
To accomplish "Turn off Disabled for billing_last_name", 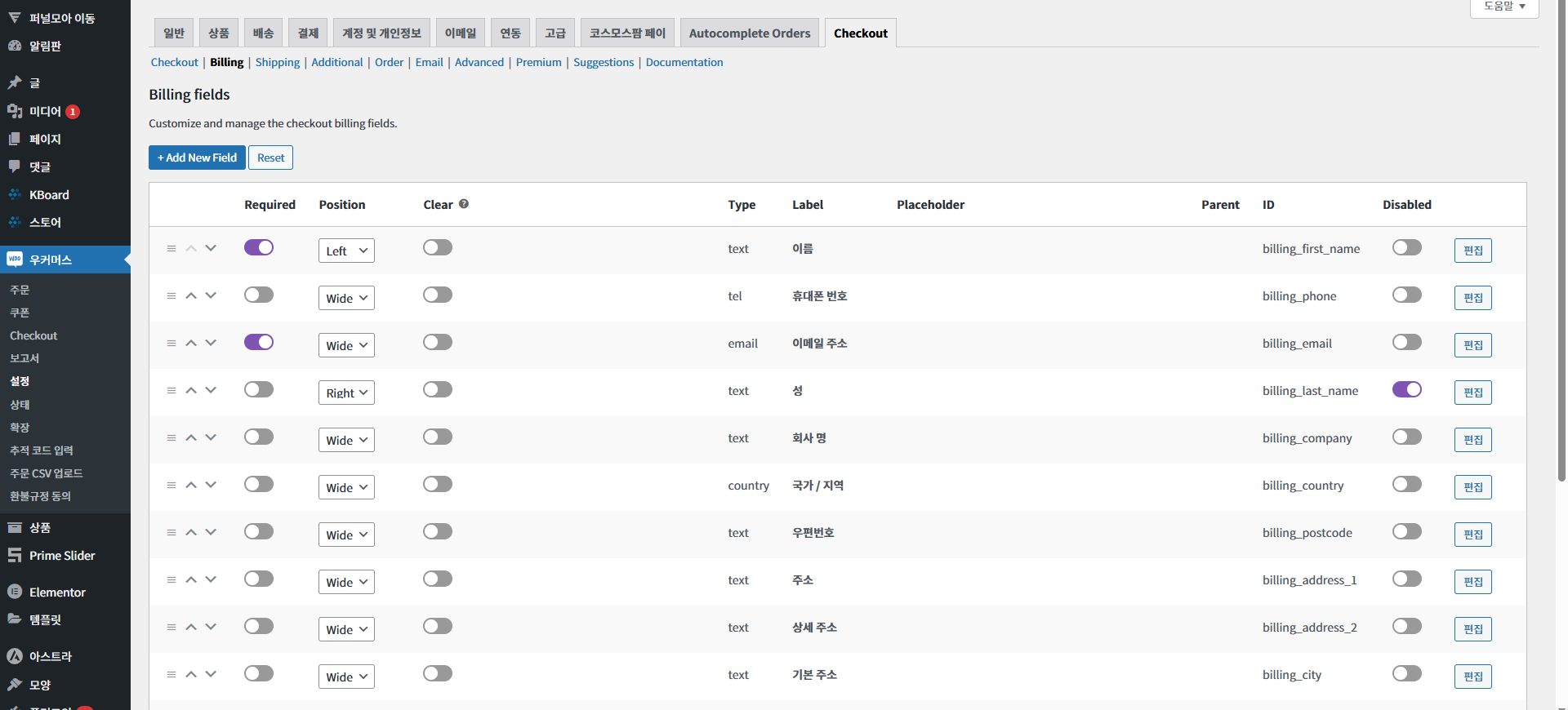I will click(x=1407, y=389).
